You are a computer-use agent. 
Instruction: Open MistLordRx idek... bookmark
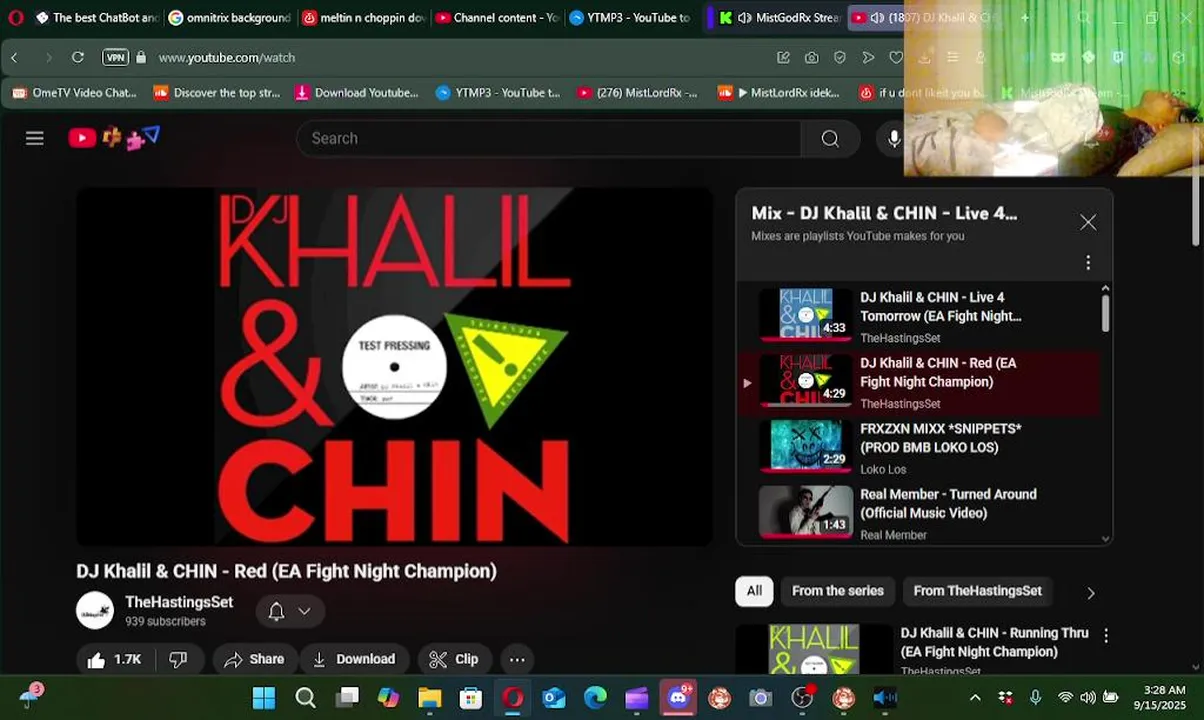pyautogui.click(x=779, y=93)
